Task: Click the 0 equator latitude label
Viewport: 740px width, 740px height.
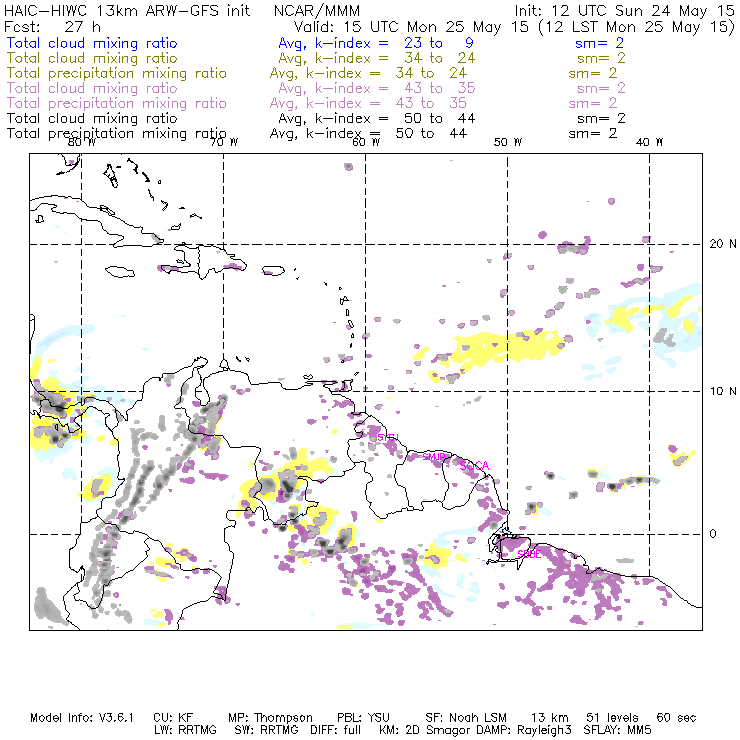Action: pyautogui.click(x=713, y=534)
